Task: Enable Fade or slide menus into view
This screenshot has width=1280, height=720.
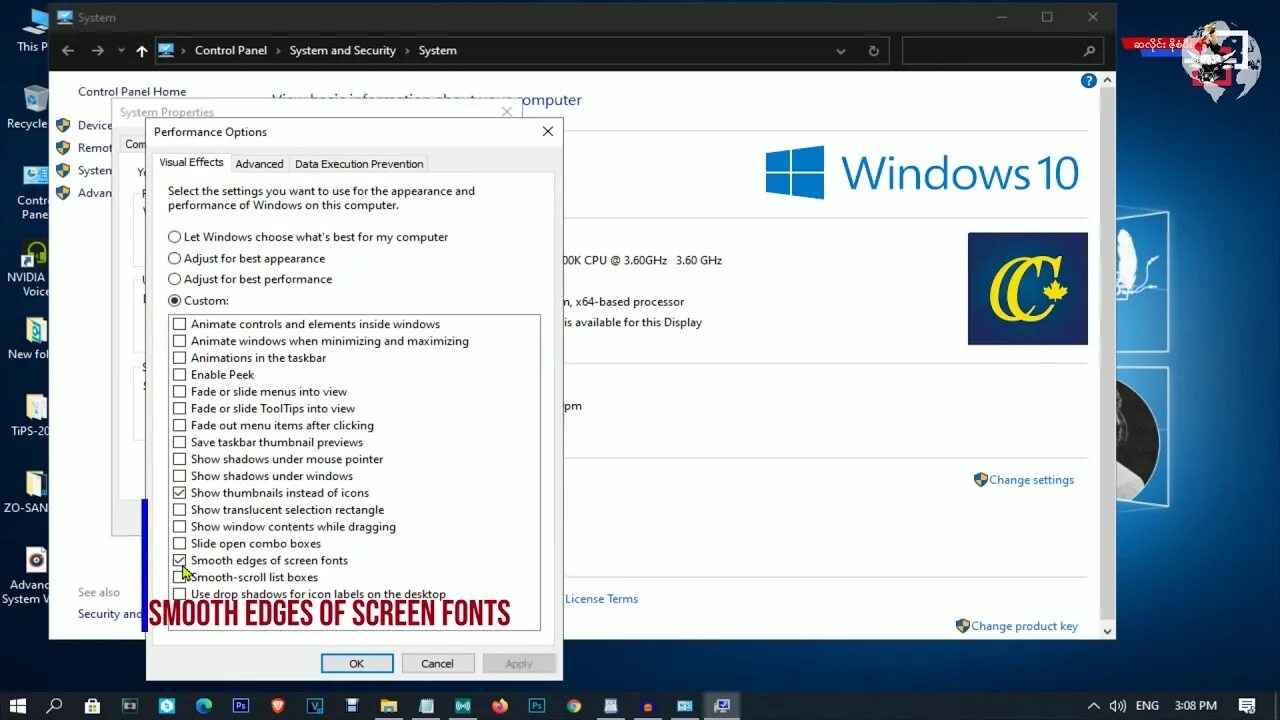Action: pyautogui.click(x=180, y=392)
